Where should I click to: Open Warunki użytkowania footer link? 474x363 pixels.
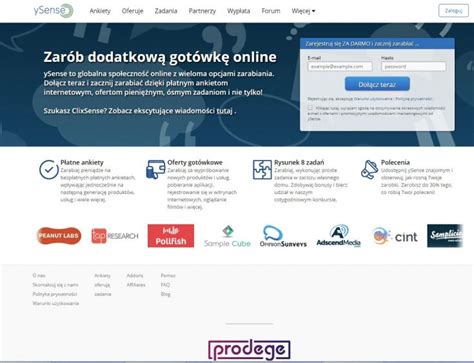coord(56,303)
